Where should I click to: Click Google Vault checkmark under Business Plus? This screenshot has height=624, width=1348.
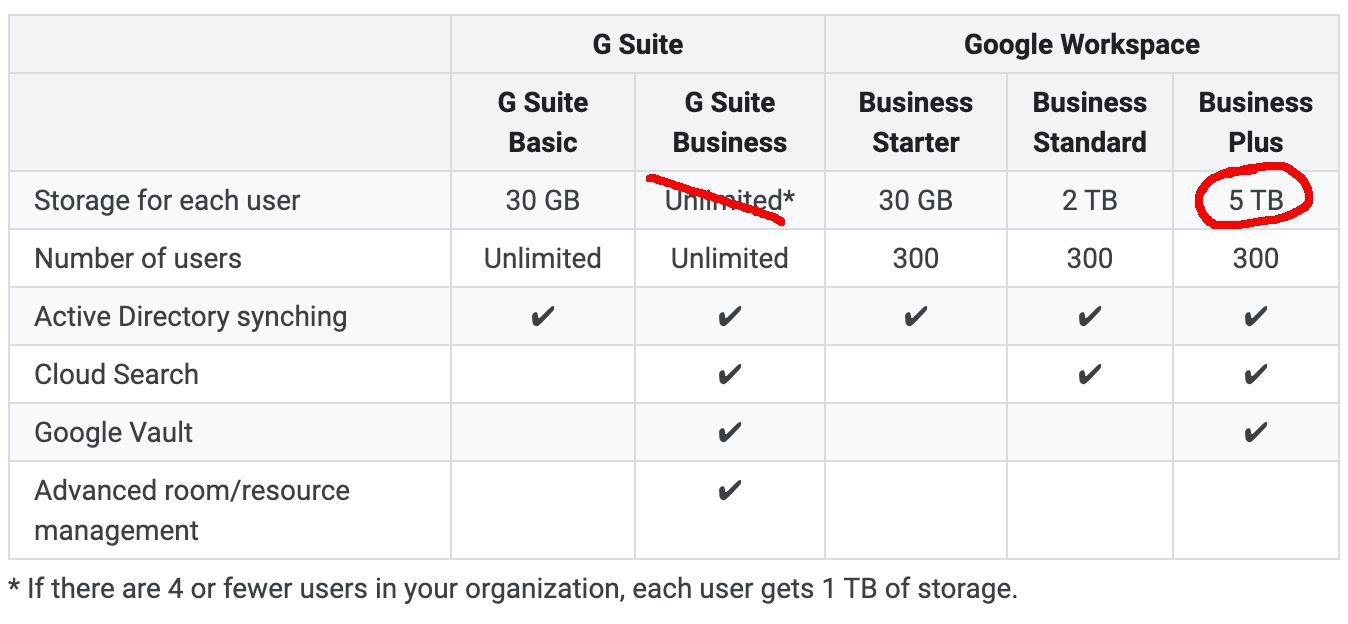click(1255, 432)
